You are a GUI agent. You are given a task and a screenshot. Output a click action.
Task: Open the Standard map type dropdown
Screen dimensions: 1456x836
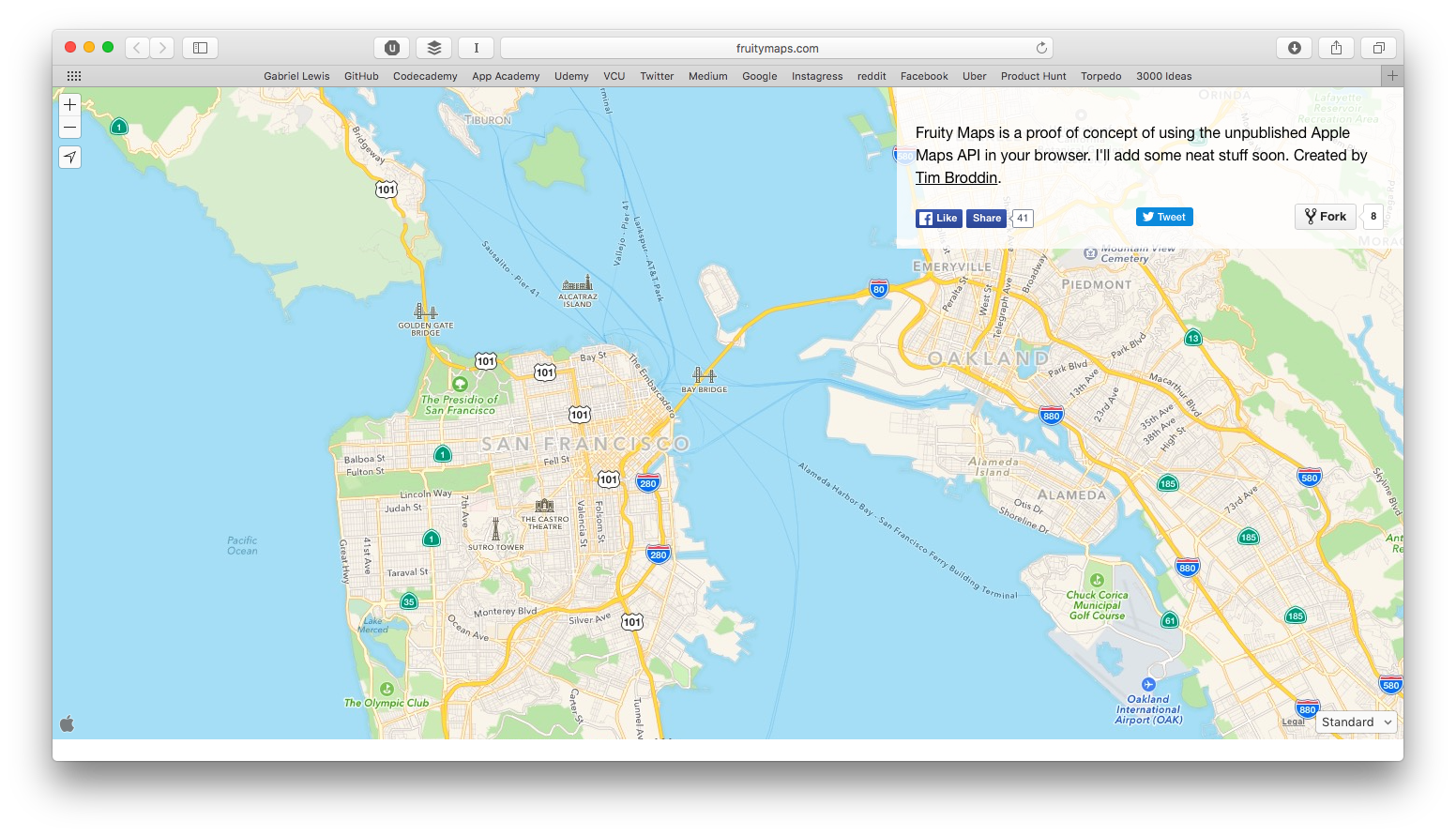[x=1357, y=722]
